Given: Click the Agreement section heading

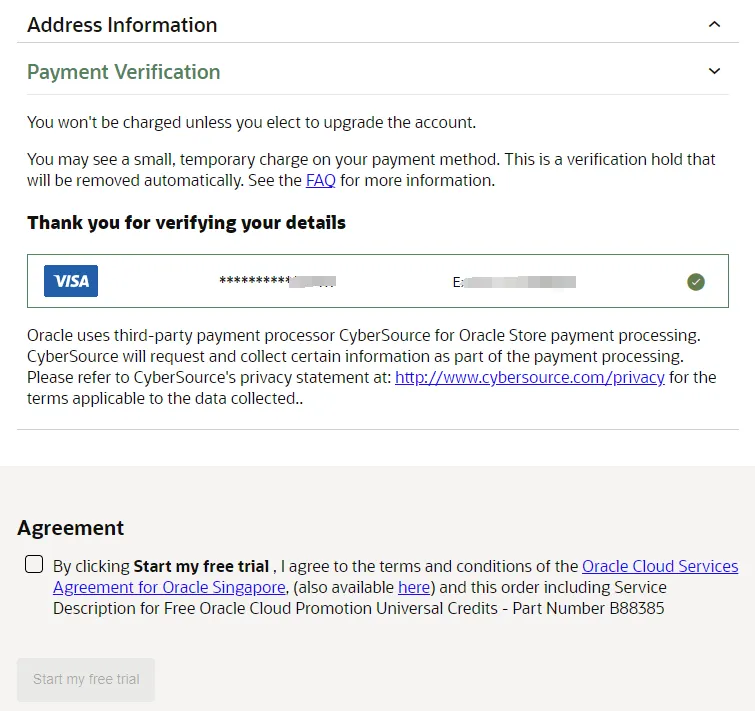Looking at the screenshot, I should 71,528.
